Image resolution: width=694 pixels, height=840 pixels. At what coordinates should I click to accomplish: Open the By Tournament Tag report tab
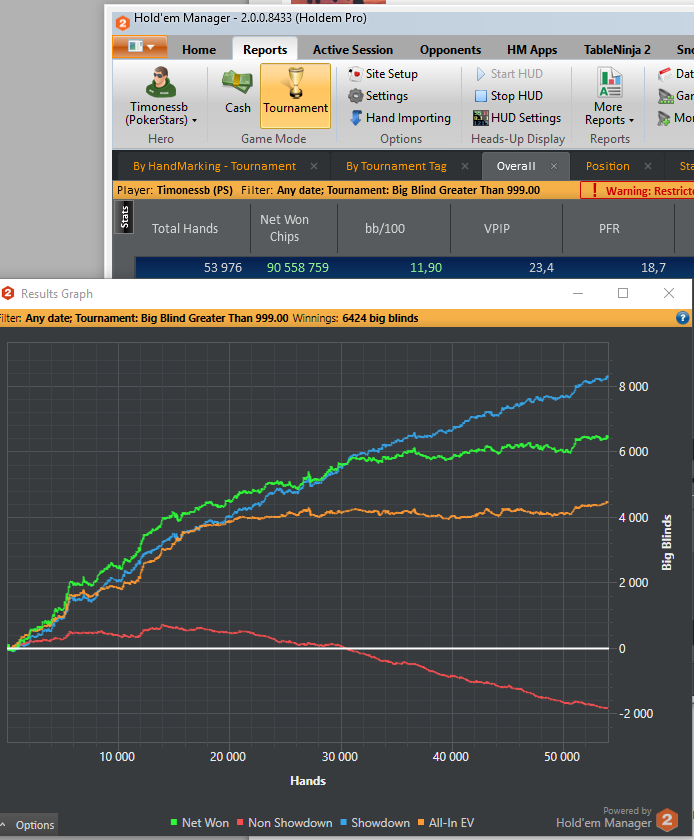[x=396, y=166]
